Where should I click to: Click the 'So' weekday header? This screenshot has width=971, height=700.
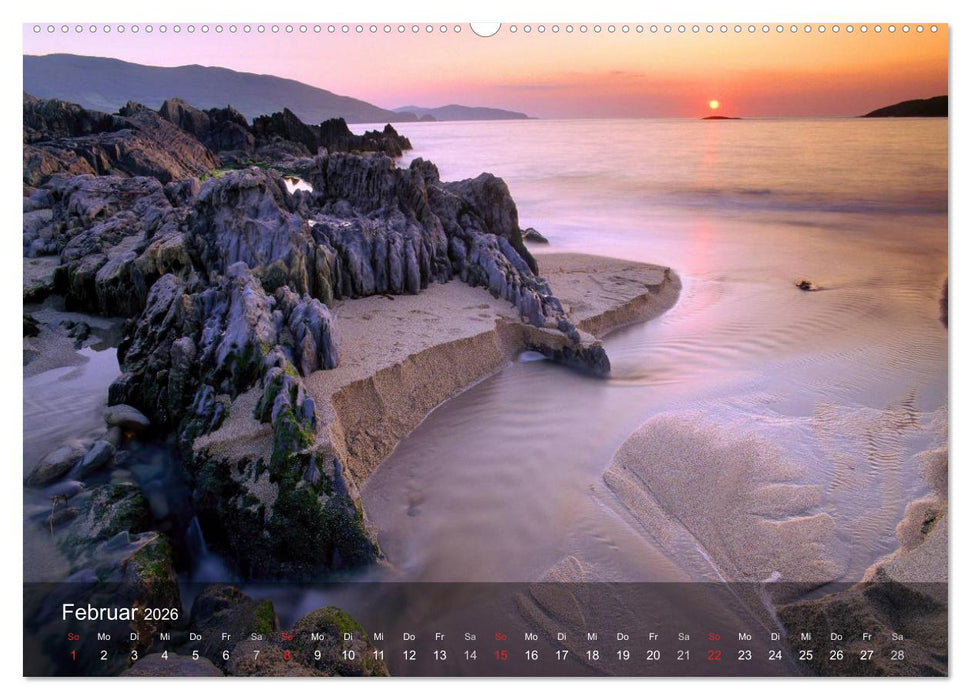point(72,635)
